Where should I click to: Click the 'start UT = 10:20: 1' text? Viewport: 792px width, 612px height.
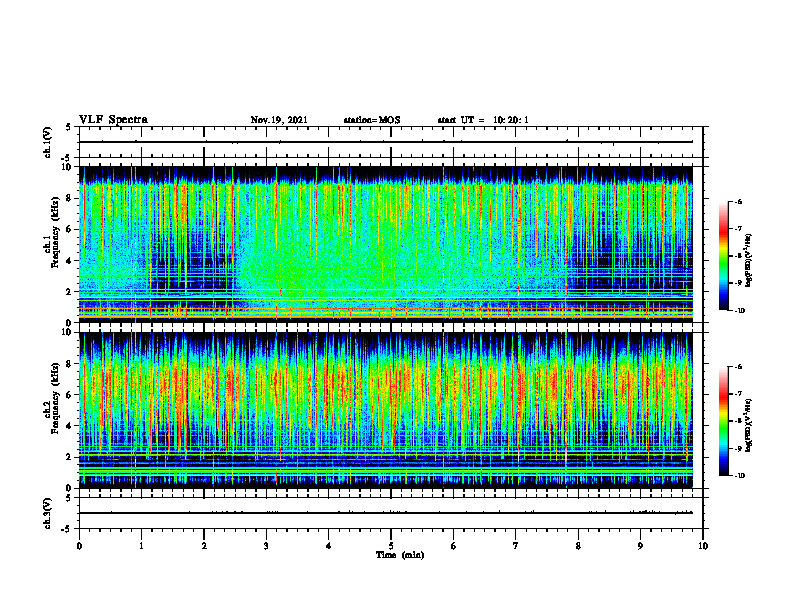point(483,120)
